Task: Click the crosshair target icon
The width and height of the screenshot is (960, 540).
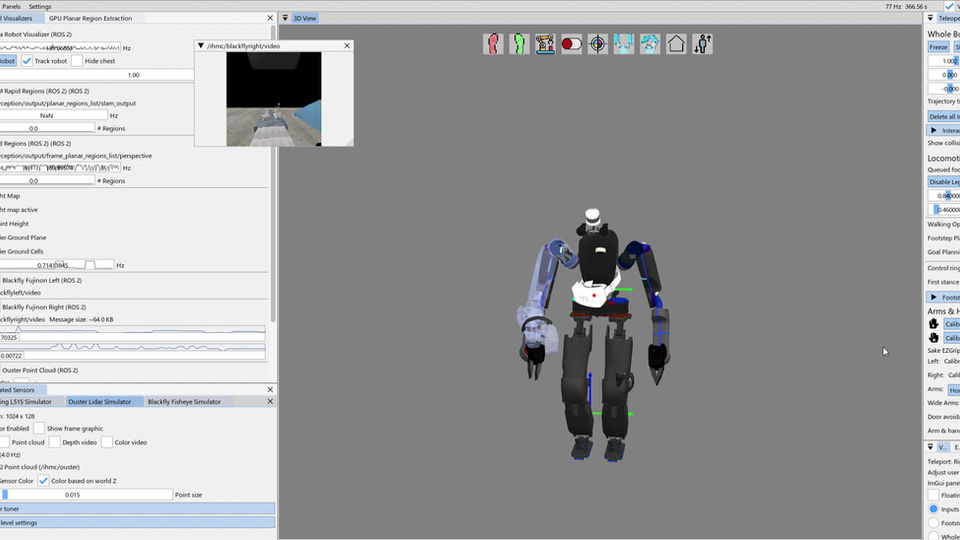Action: [598, 44]
